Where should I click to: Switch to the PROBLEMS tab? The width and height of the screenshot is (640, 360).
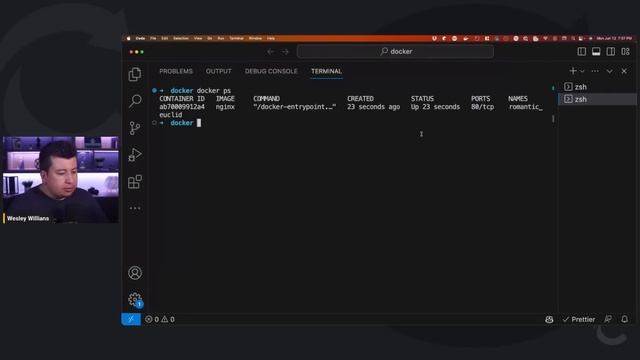[x=176, y=71]
